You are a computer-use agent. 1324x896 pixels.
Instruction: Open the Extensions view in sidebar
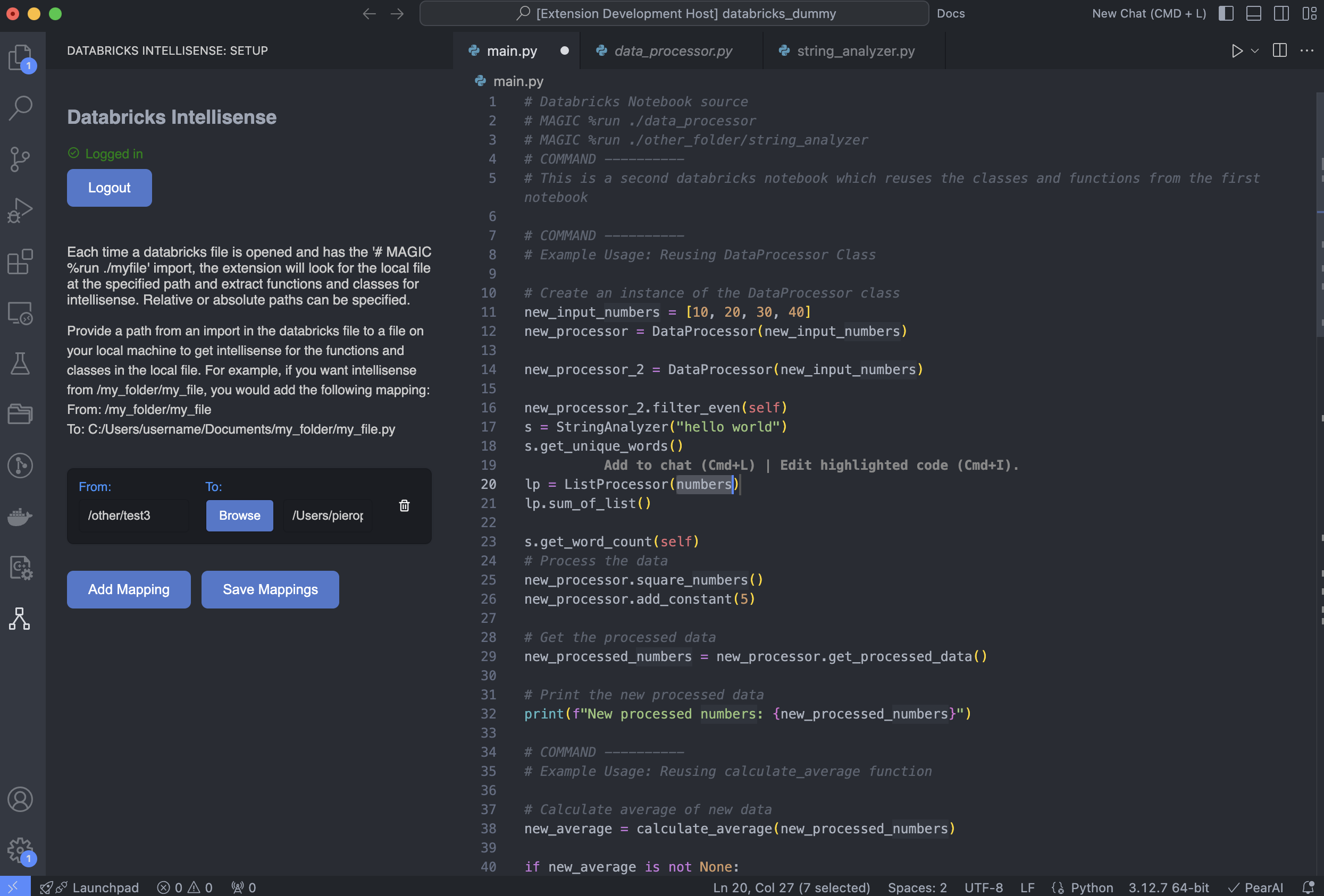click(22, 262)
